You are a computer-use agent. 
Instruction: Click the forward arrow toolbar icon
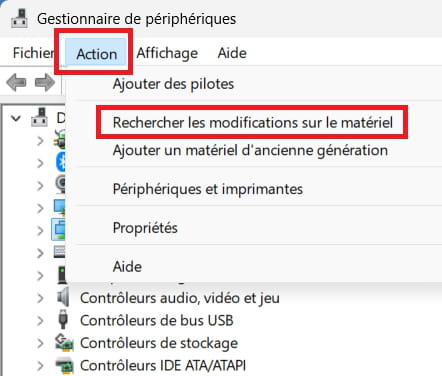click(x=45, y=82)
